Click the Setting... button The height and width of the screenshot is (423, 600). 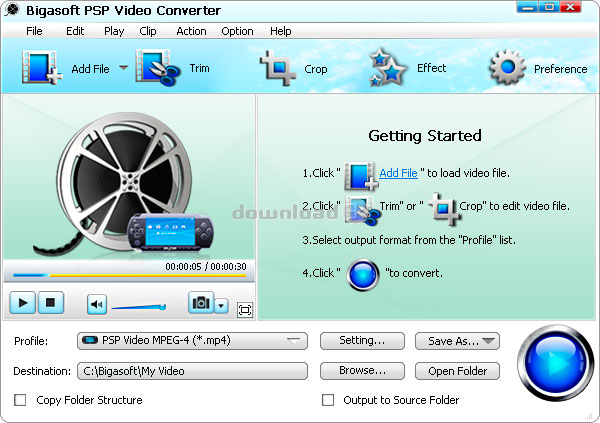pyautogui.click(x=362, y=341)
